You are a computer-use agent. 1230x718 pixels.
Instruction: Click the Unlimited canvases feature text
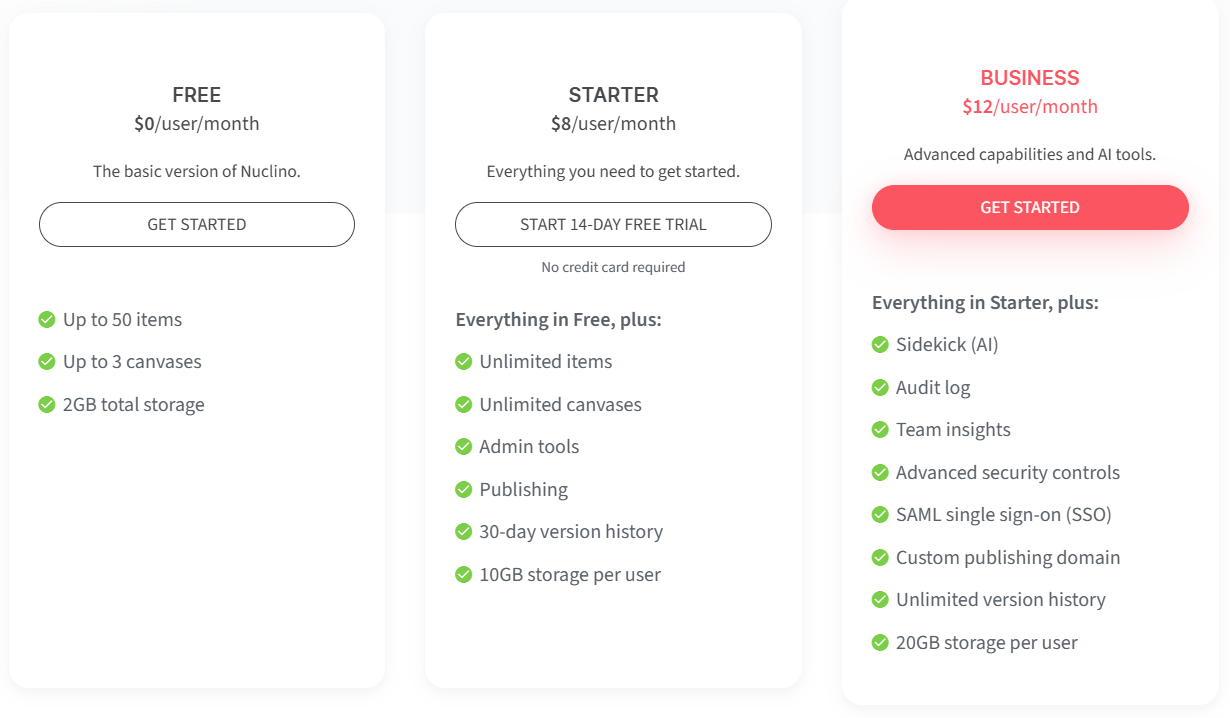coord(560,405)
